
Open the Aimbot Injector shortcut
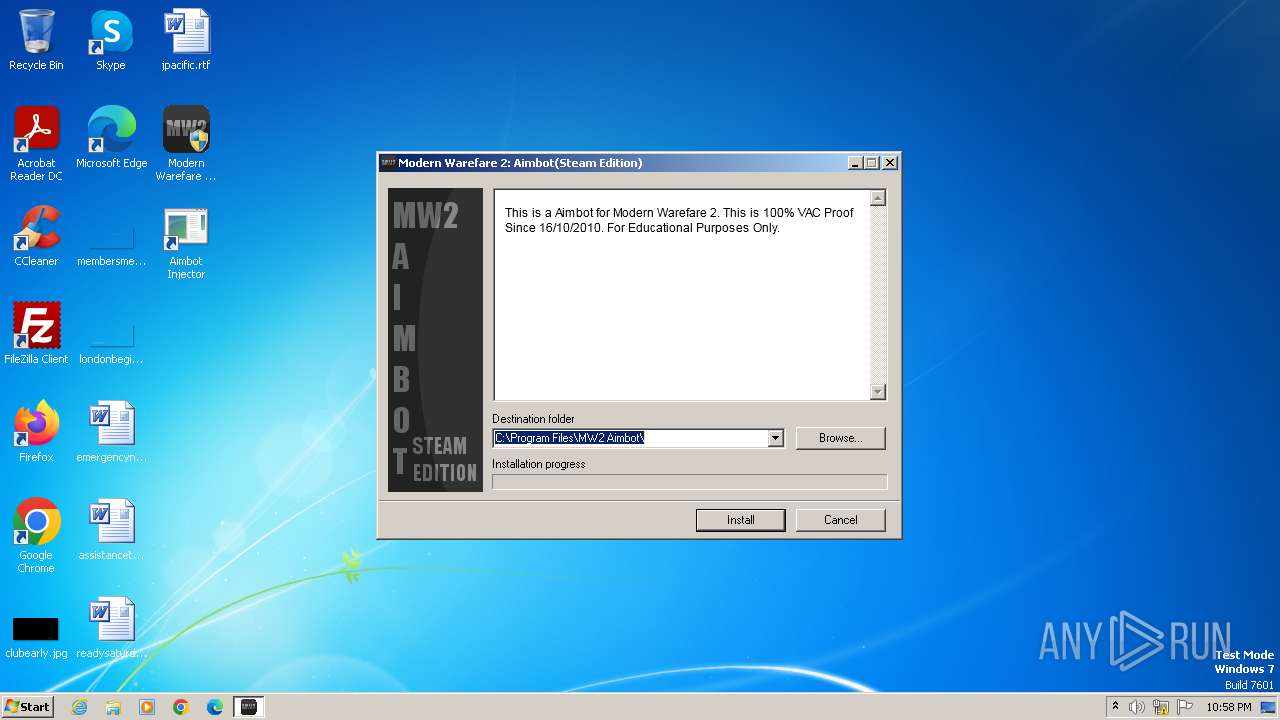tap(186, 242)
